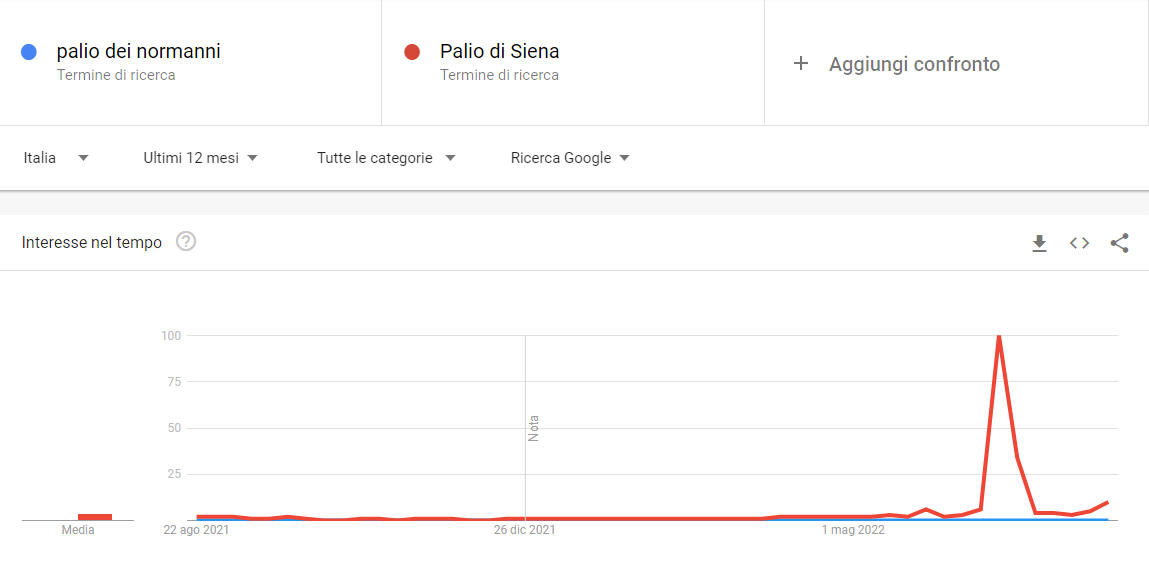Expand the Ultimi 12 mesi time range
This screenshot has width=1149, height=571.
[201, 158]
